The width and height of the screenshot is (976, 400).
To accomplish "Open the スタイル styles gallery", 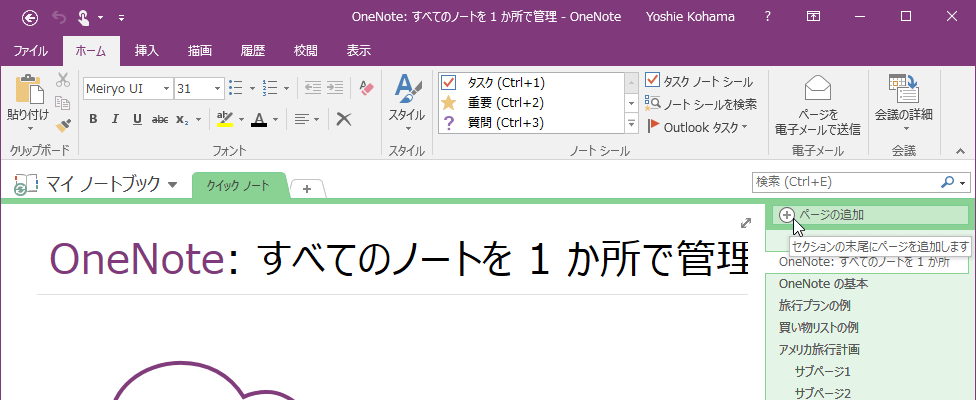I will 406,103.
